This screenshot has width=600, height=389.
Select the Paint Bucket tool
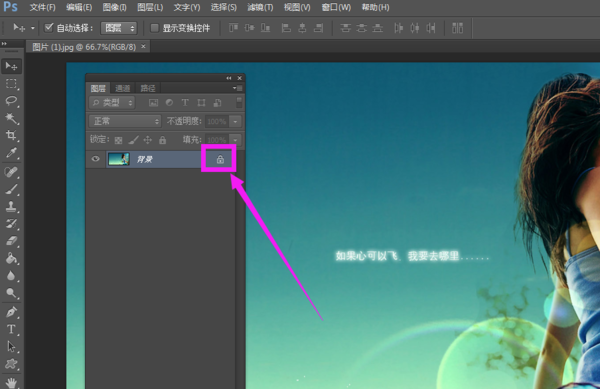pos(11,259)
